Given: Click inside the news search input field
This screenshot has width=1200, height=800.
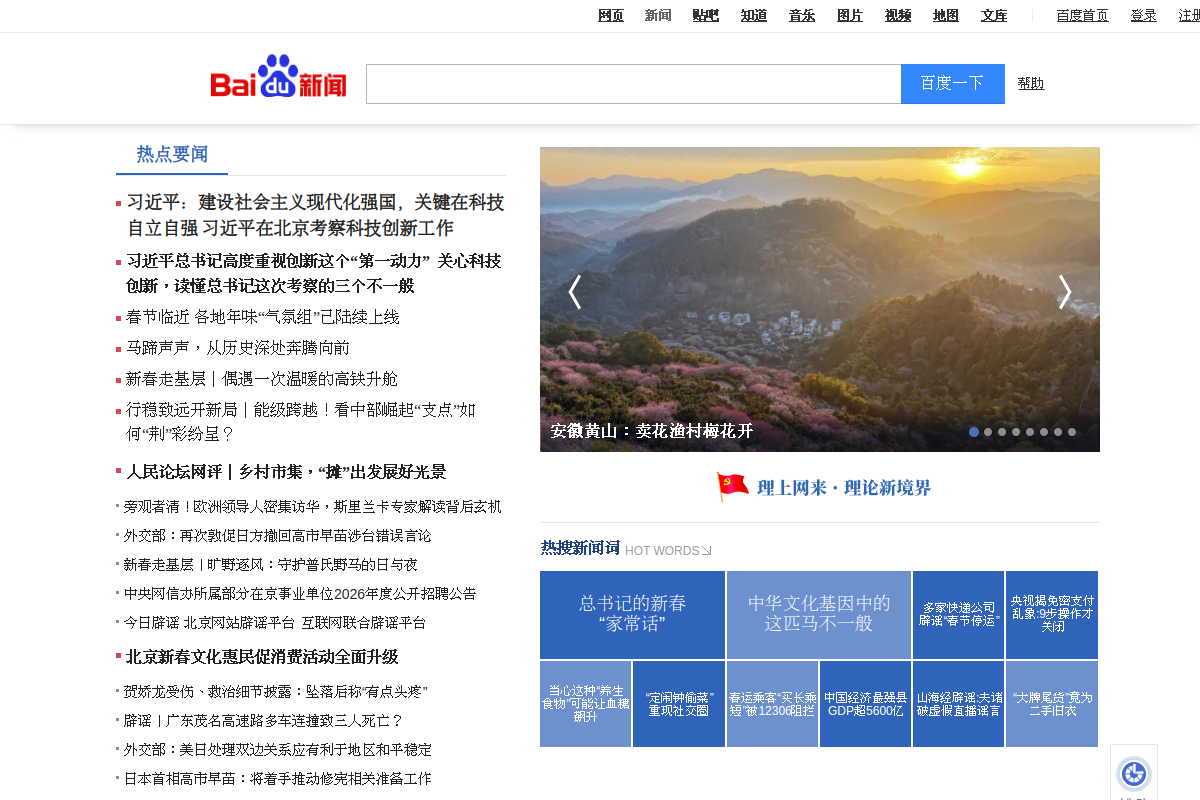Looking at the screenshot, I should (633, 84).
